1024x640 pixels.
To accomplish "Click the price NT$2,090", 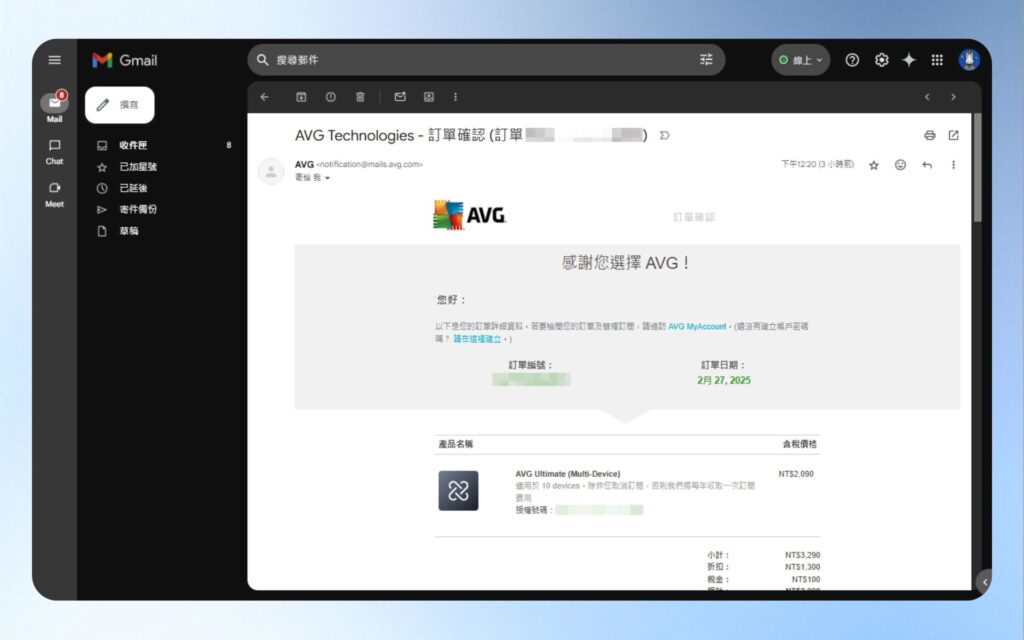I will click(796, 474).
